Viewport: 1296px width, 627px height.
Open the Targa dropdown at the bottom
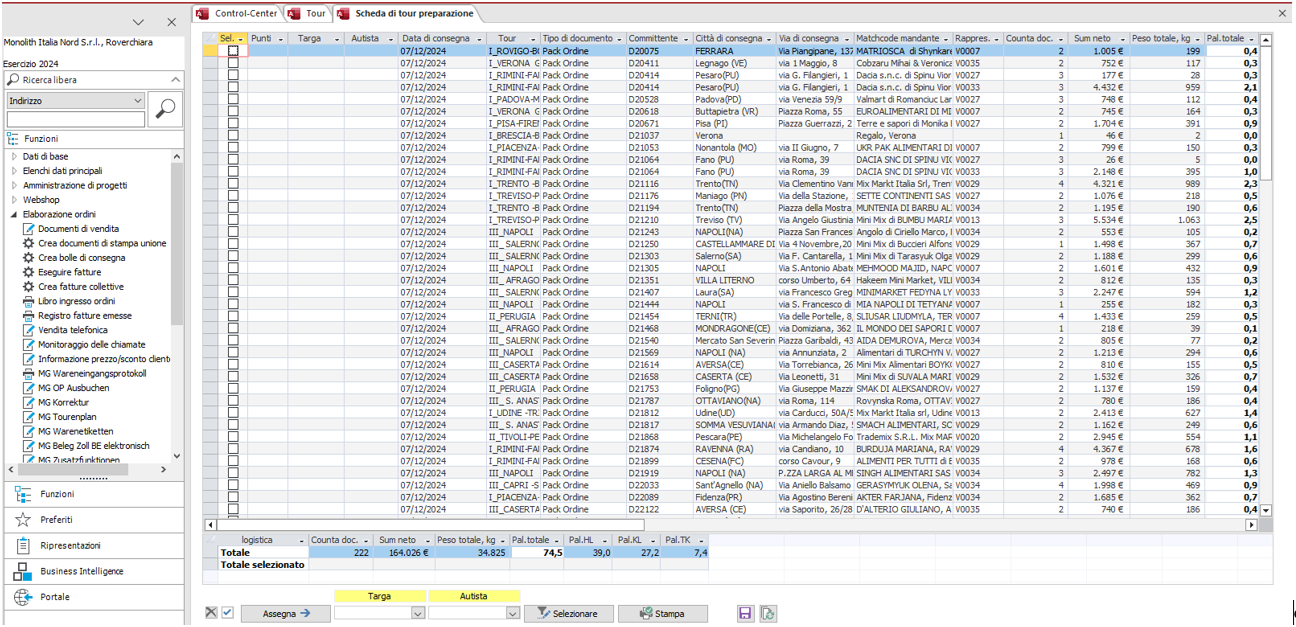417,613
